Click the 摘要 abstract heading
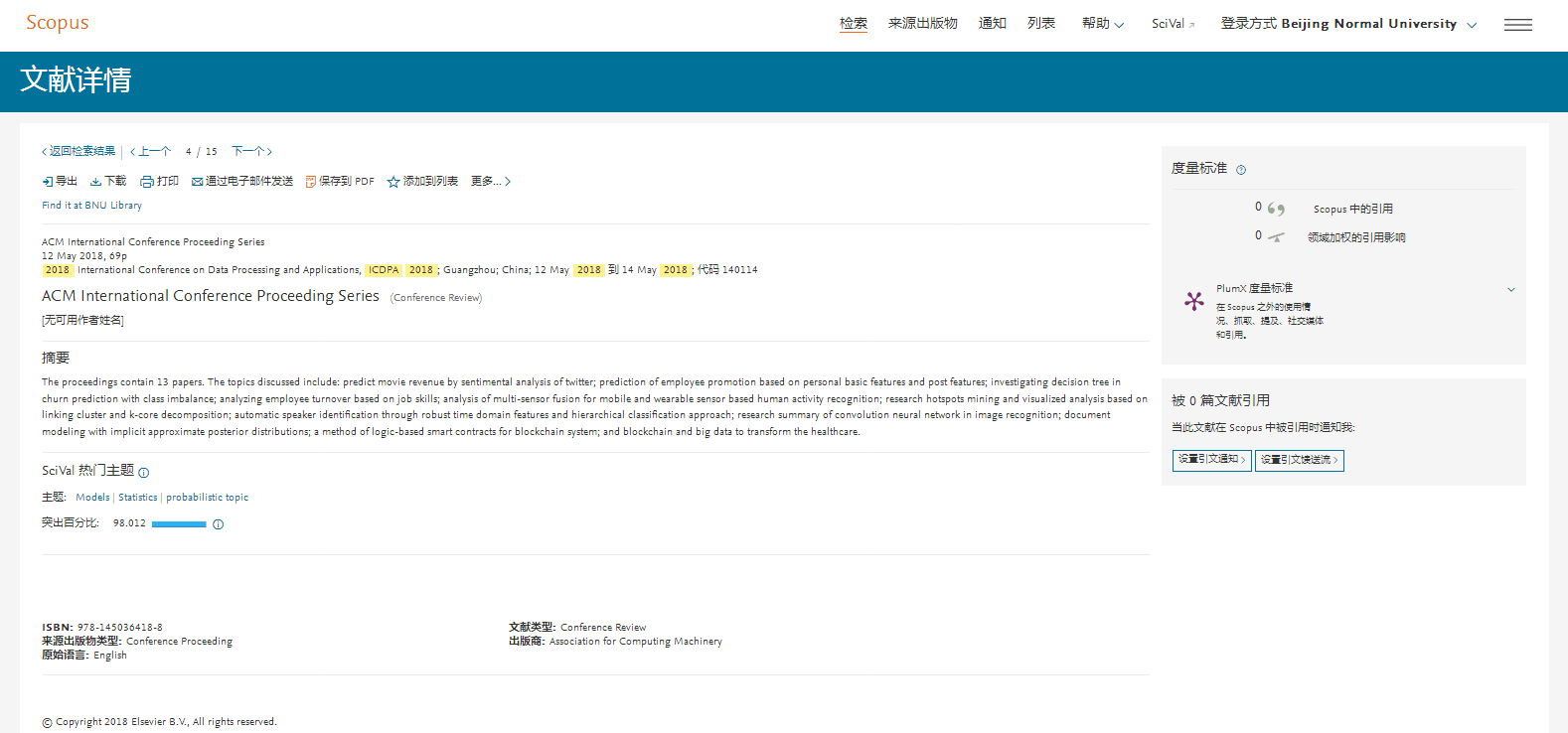The width and height of the screenshot is (1568, 733). (x=56, y=358)
